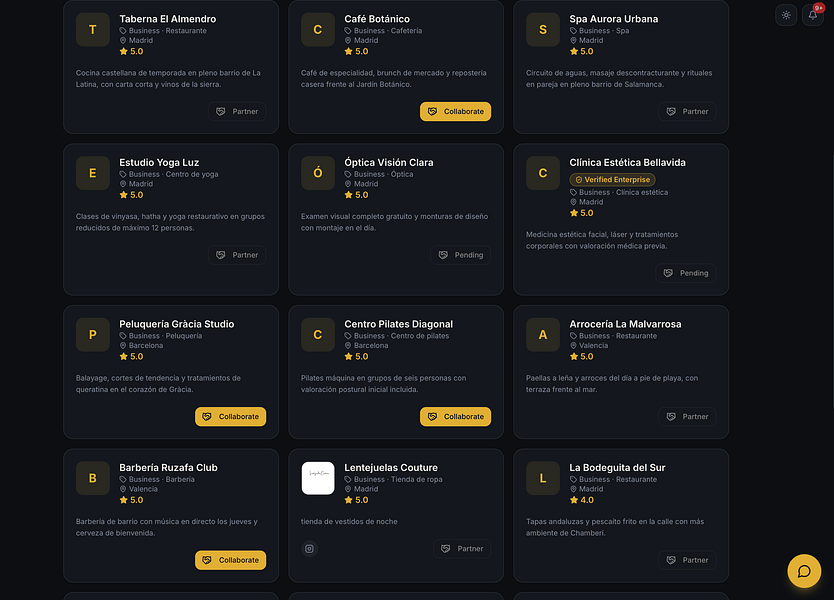
Task: Click the Verified Enterprise badge
Action: click(612, 180)
